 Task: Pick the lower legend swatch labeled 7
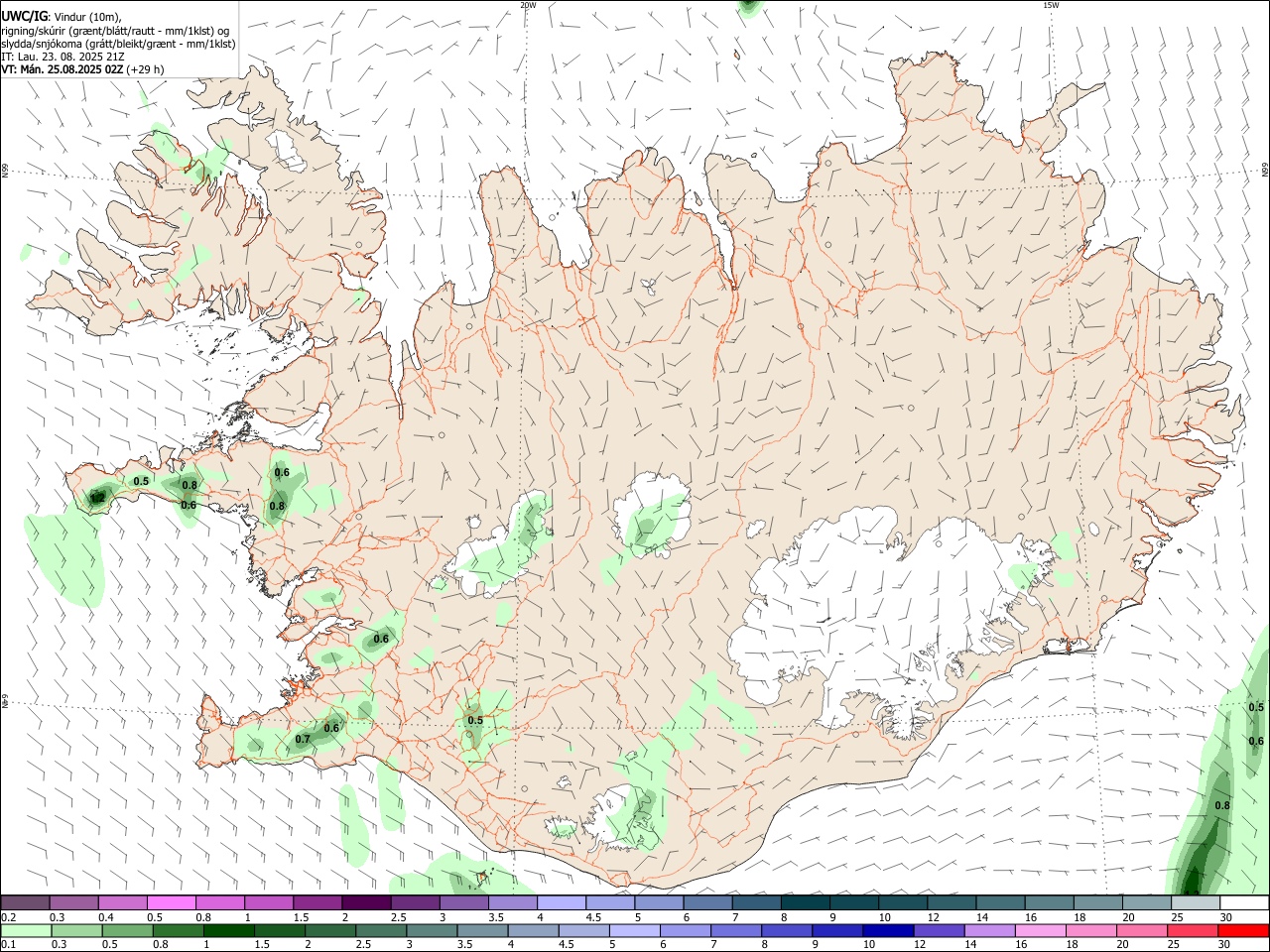(736, 930)
